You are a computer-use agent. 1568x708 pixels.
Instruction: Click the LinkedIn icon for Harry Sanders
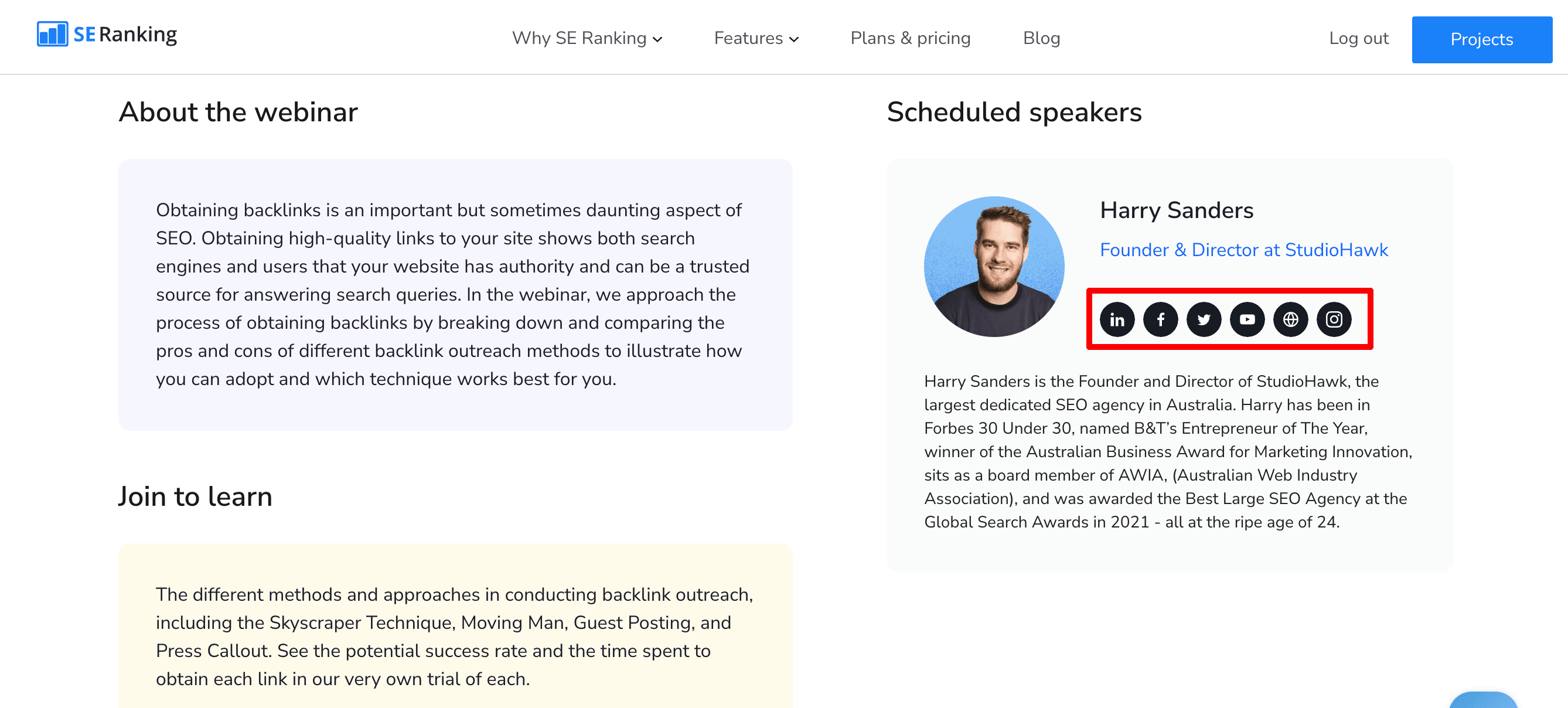coord(1118,320)
